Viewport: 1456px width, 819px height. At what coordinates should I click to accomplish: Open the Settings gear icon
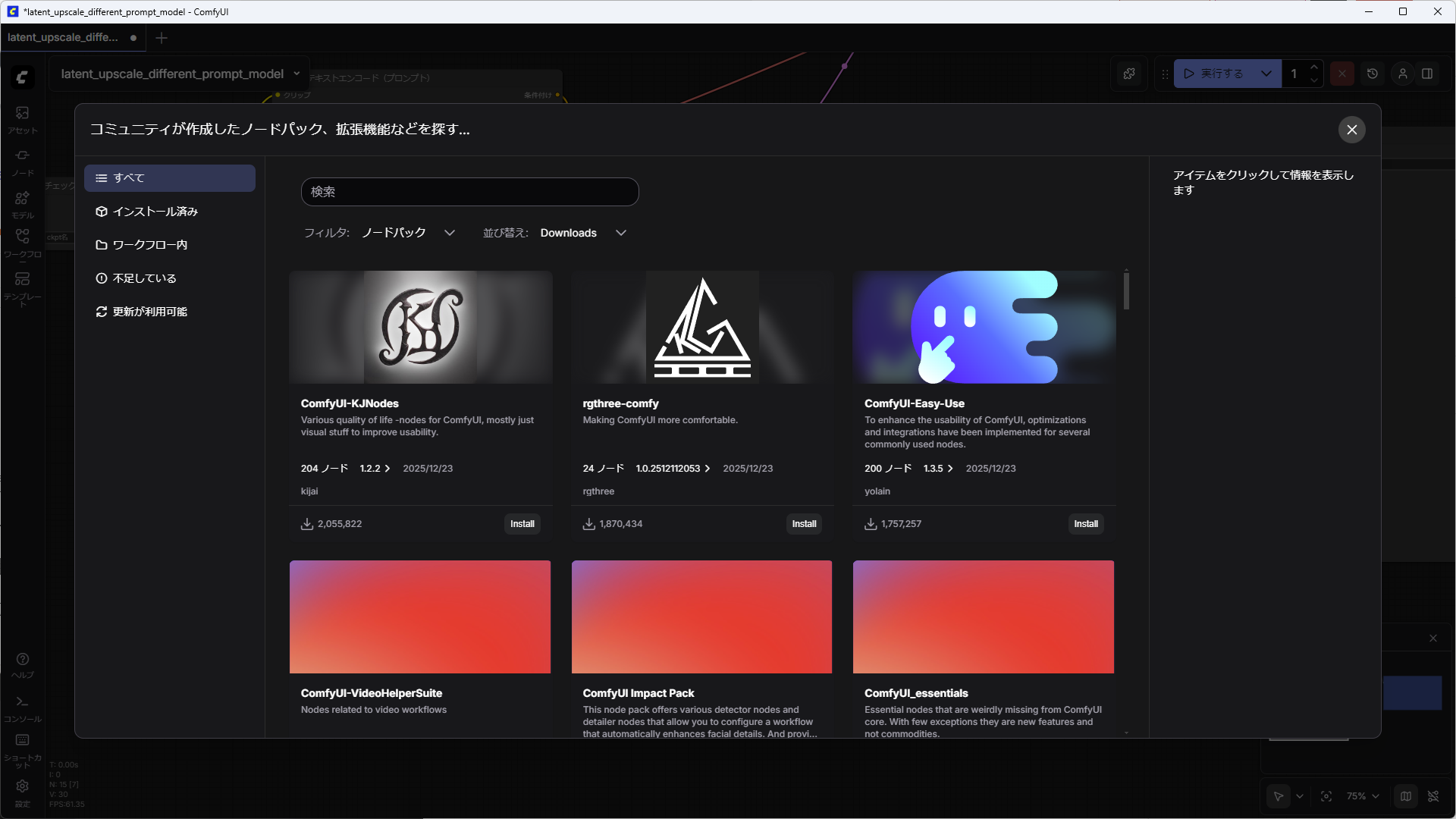pos(22,786)
